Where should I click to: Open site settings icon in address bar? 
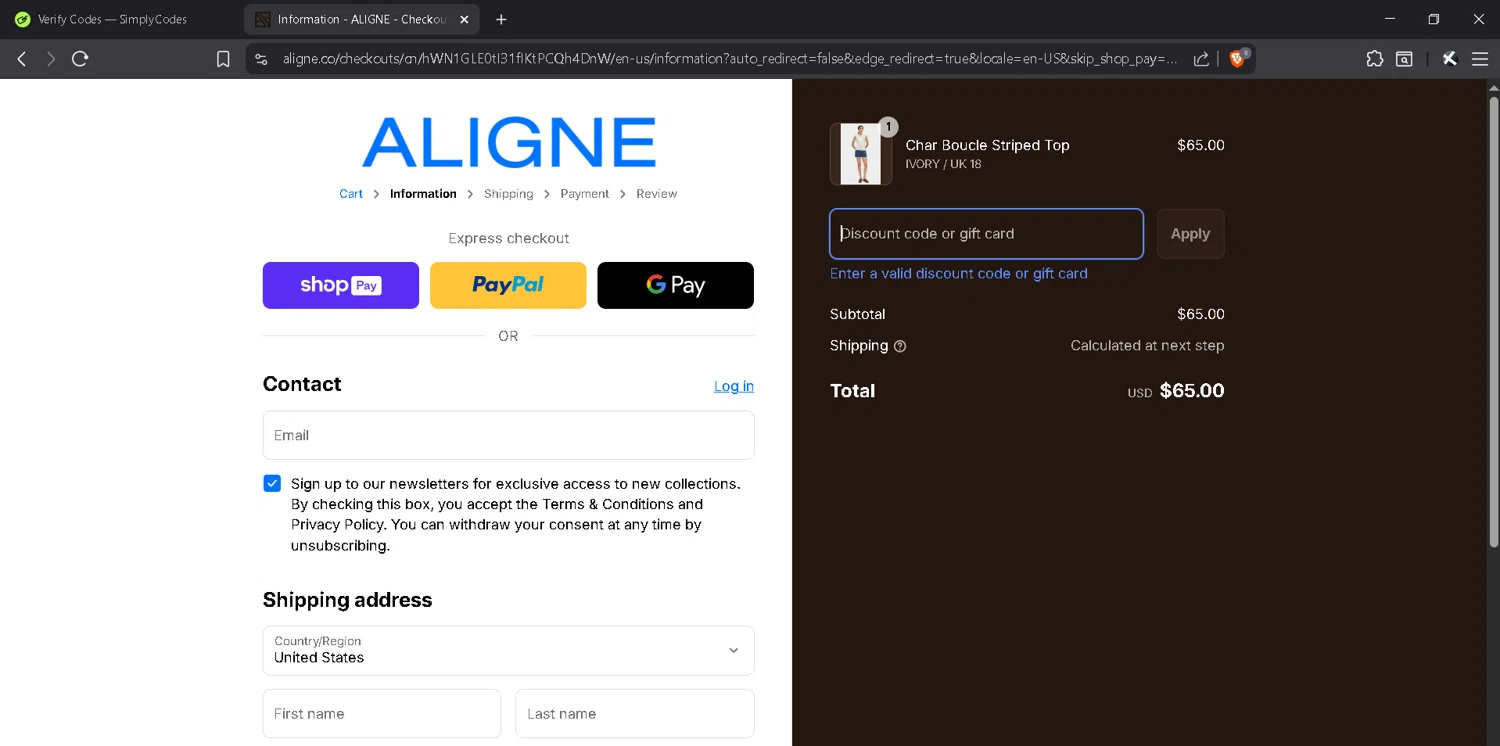click(262, 59)
